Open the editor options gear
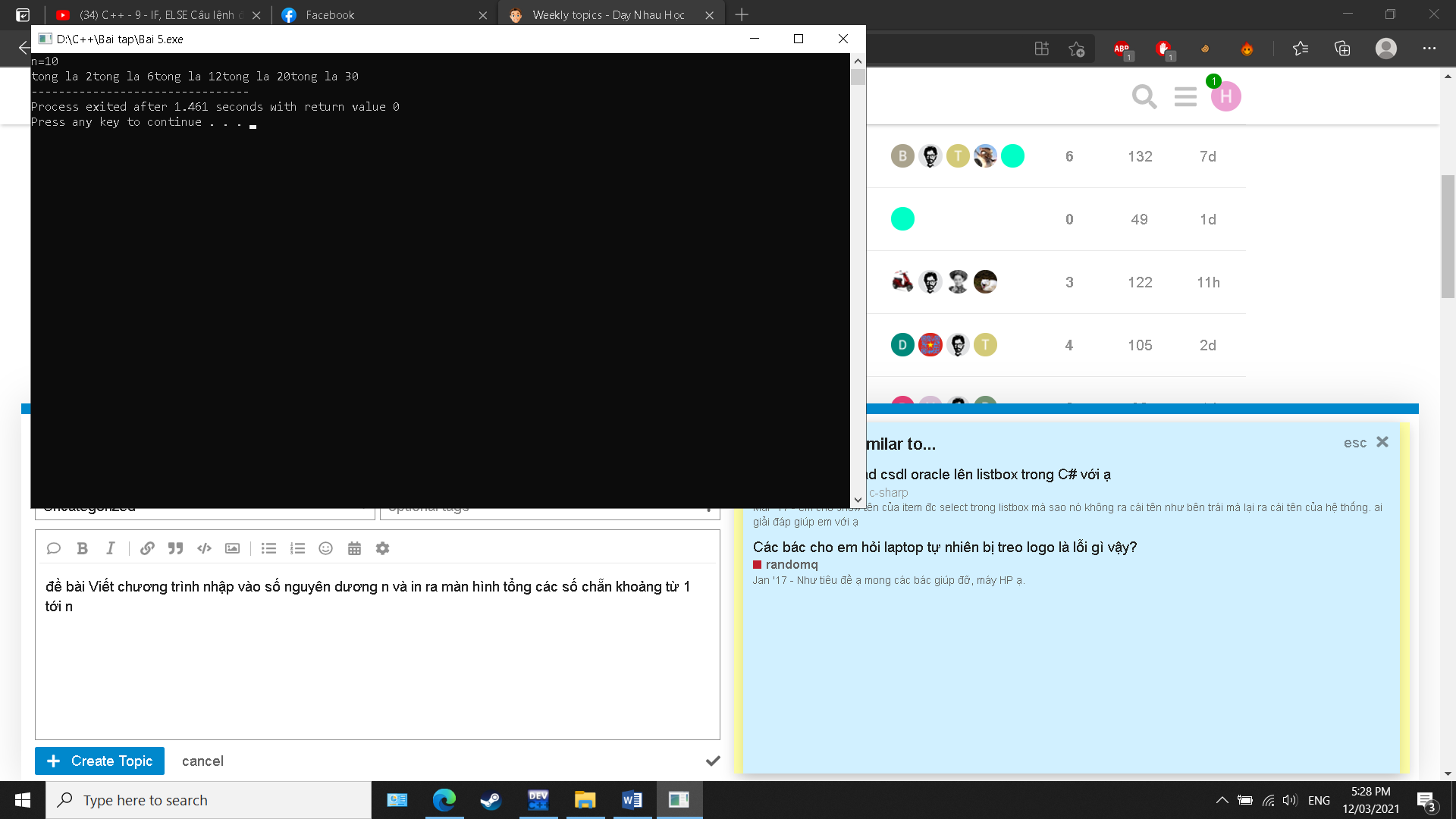 point(382,548)
